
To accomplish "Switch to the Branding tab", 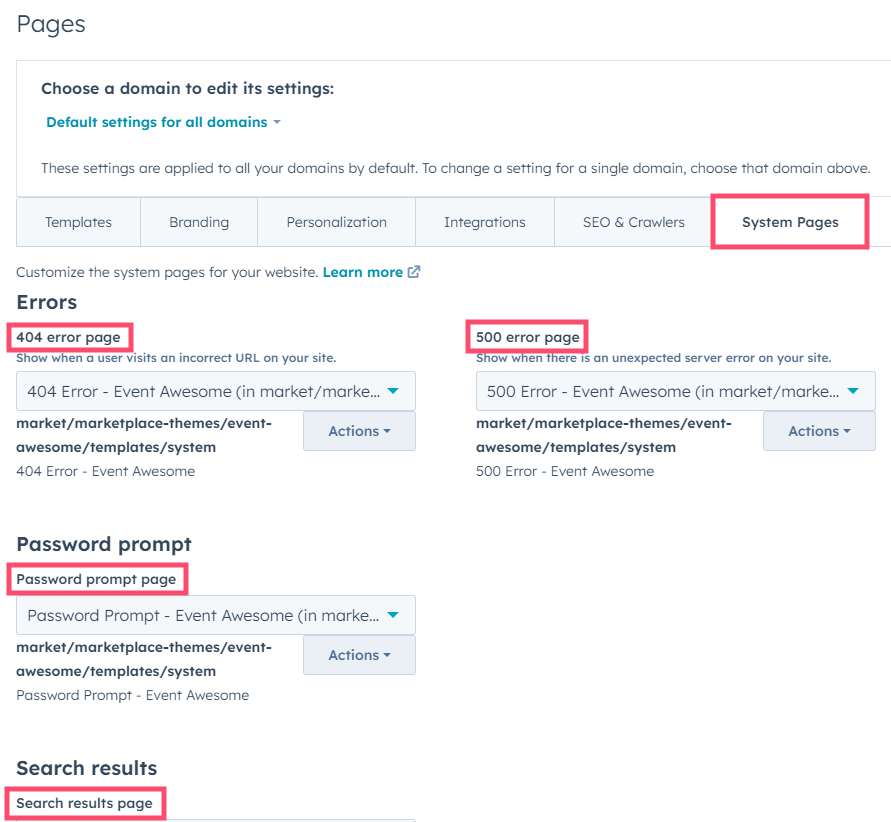I will (x=199, y=222).
